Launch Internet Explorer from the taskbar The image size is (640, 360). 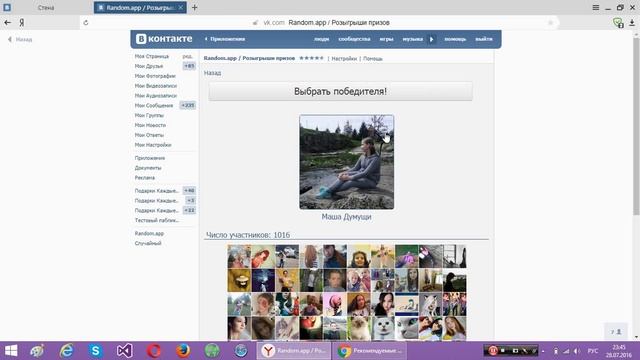[x=66, y=351]
